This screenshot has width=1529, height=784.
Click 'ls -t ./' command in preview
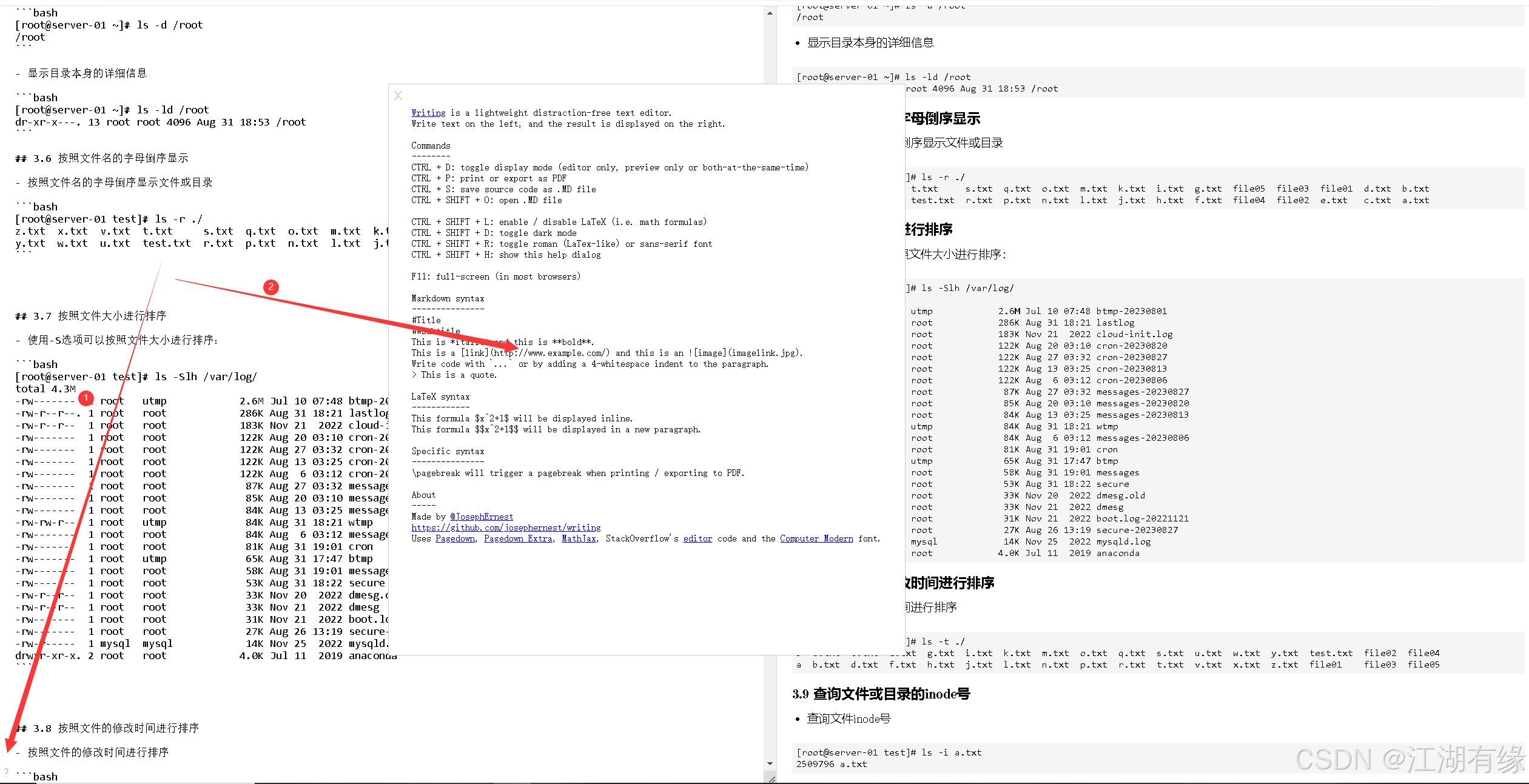coord(943,642)
